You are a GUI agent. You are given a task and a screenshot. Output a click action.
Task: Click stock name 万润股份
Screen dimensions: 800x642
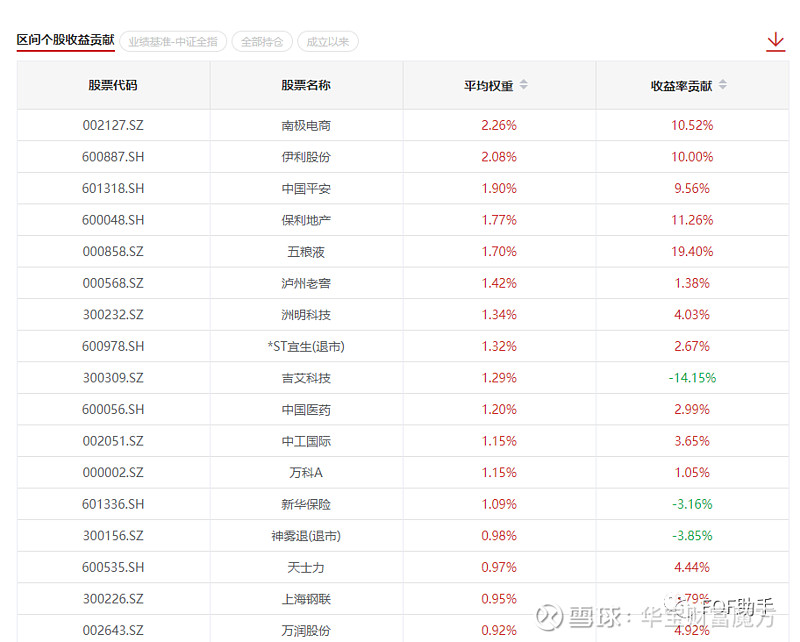306,632
